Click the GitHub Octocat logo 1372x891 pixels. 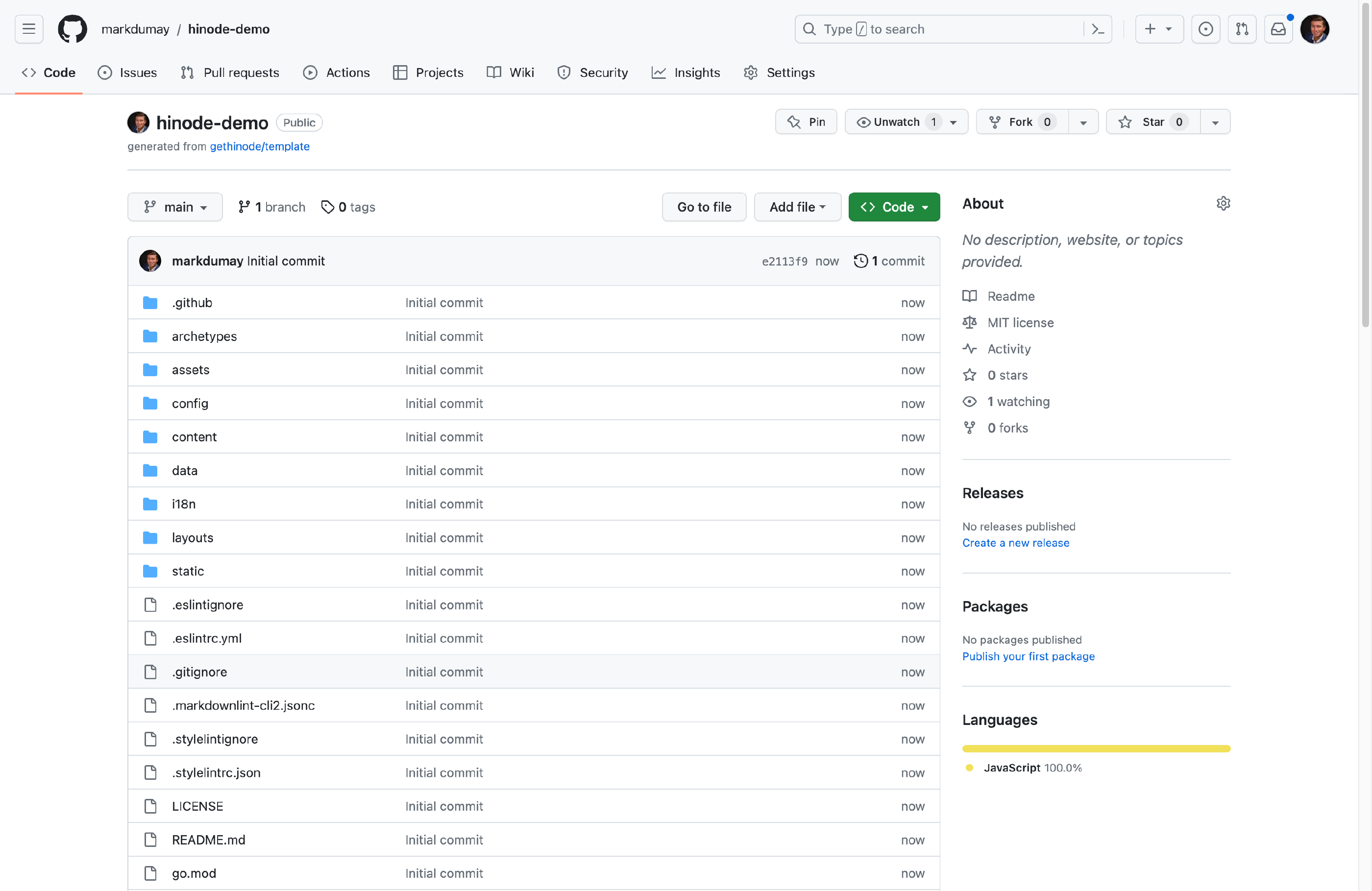(72, 29)
